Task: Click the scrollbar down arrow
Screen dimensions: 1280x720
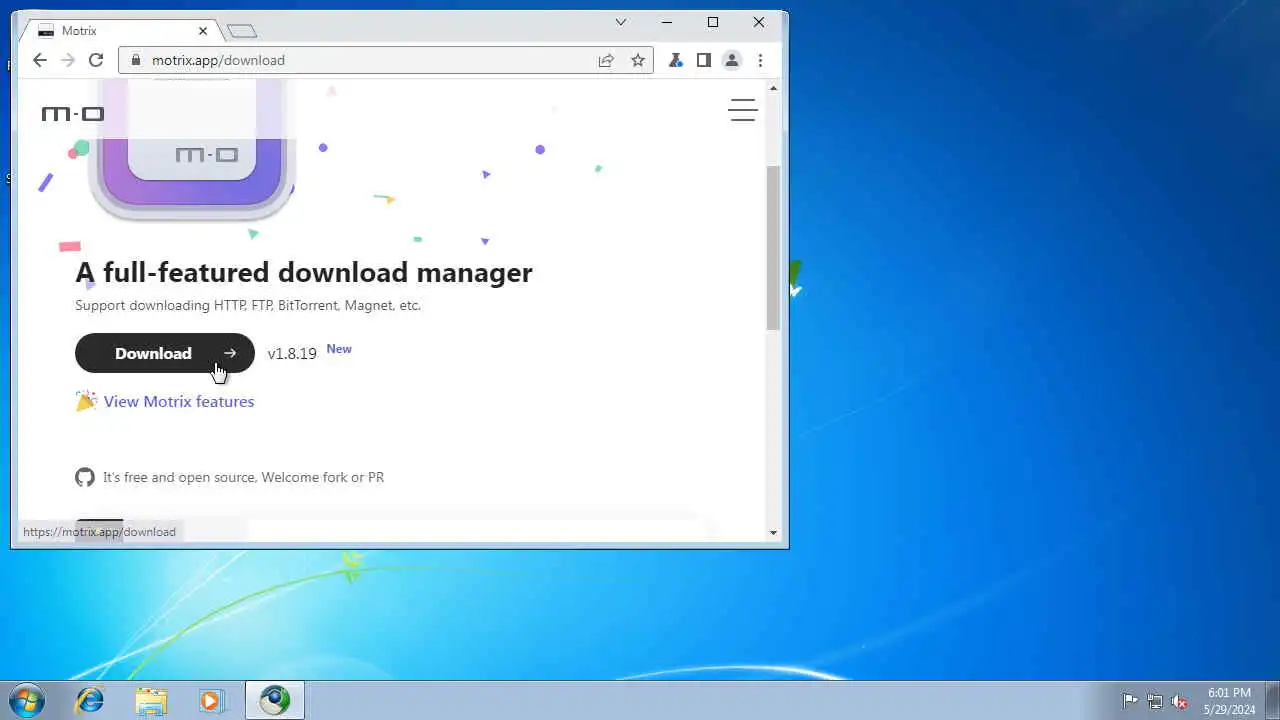Action: [773, 532]
